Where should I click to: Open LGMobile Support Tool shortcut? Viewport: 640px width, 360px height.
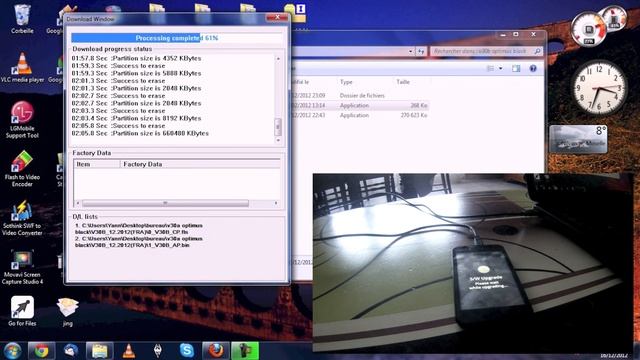click(x=22, y=120)
